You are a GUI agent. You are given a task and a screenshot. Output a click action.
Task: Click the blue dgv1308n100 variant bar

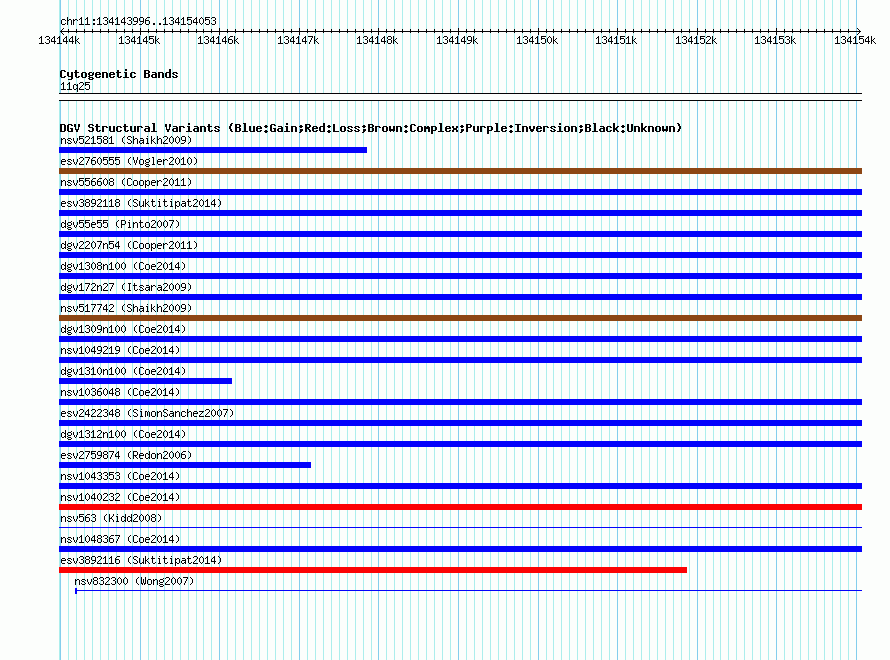[460, 276]
